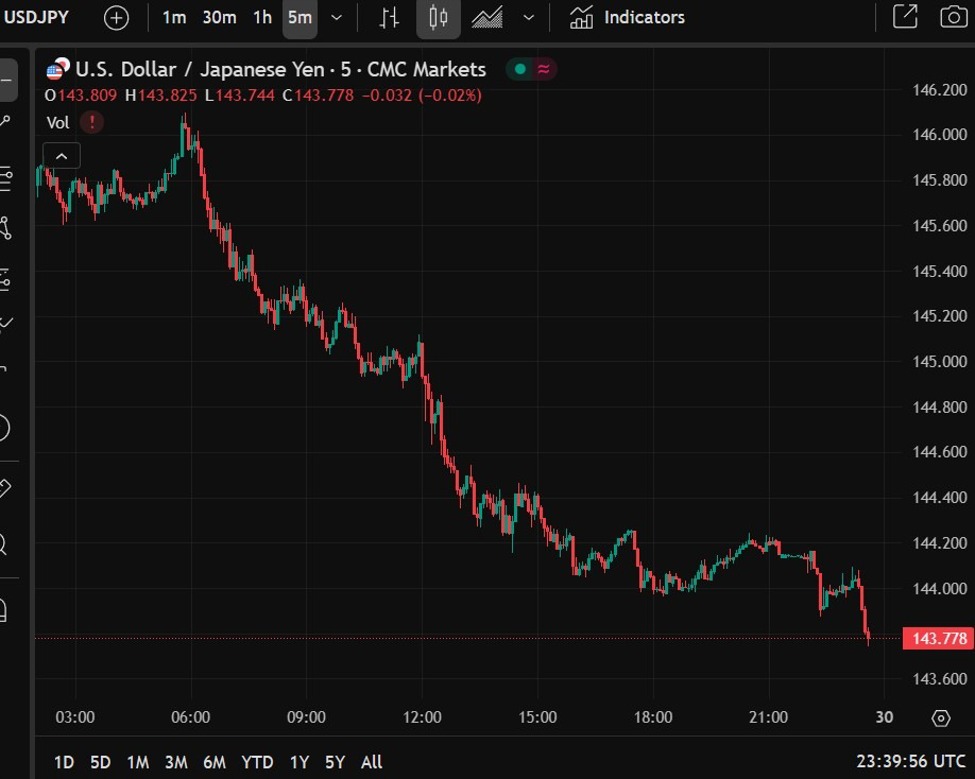
Task: Click the pink delayed data indicator
Action: [543, 69]
